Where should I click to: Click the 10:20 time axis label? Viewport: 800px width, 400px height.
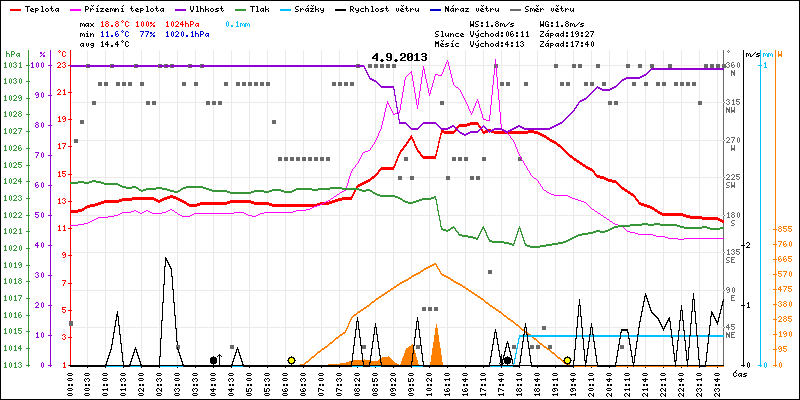pyautogui.click(x=431, y=383)
